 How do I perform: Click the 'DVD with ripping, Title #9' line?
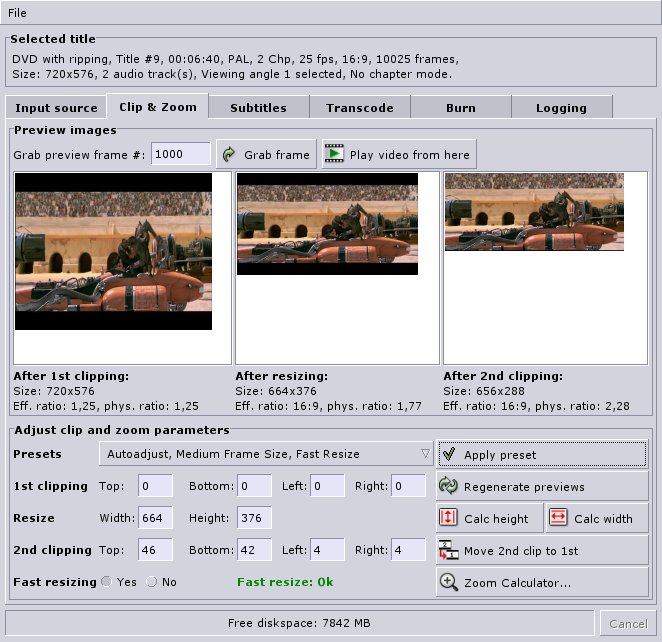[x=235, y=59]
